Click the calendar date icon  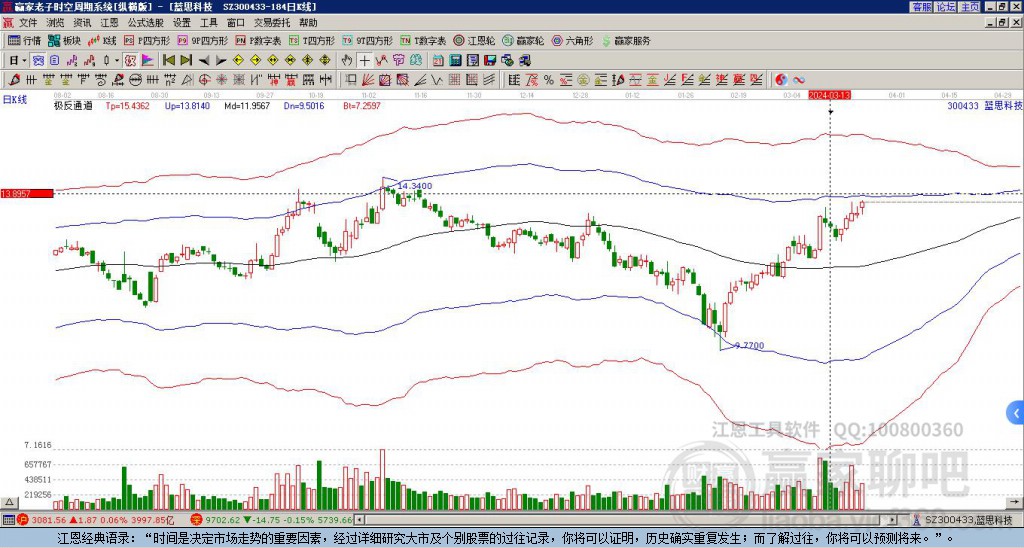pos(438,61)
